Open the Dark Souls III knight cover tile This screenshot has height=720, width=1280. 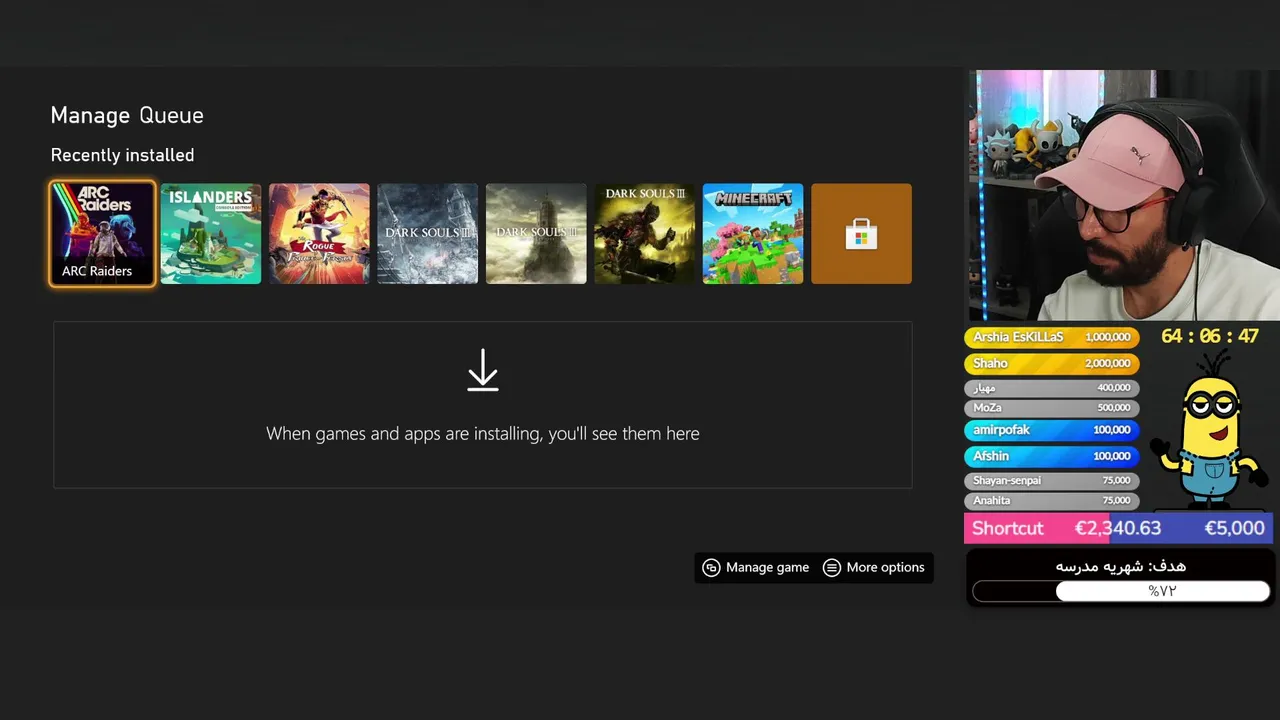[645, 234]
